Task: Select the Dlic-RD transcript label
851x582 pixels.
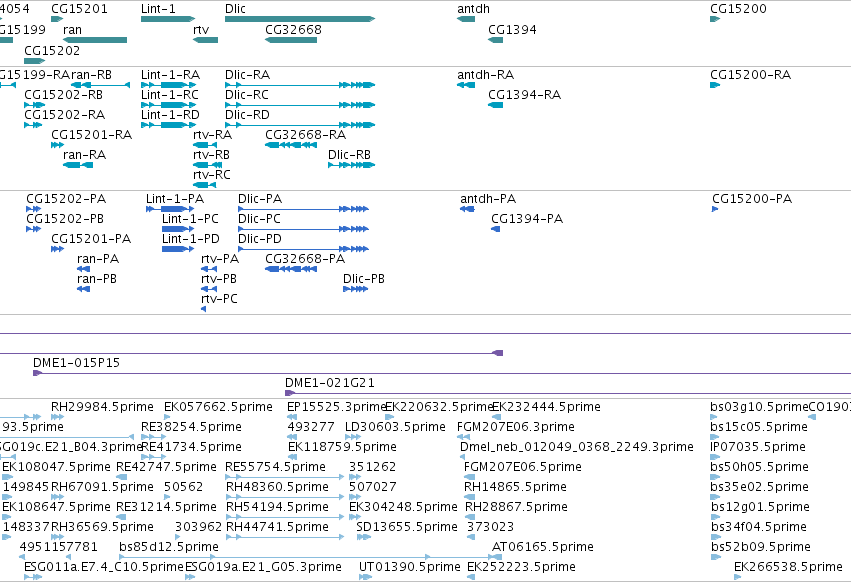Action: tap(247, 115)
